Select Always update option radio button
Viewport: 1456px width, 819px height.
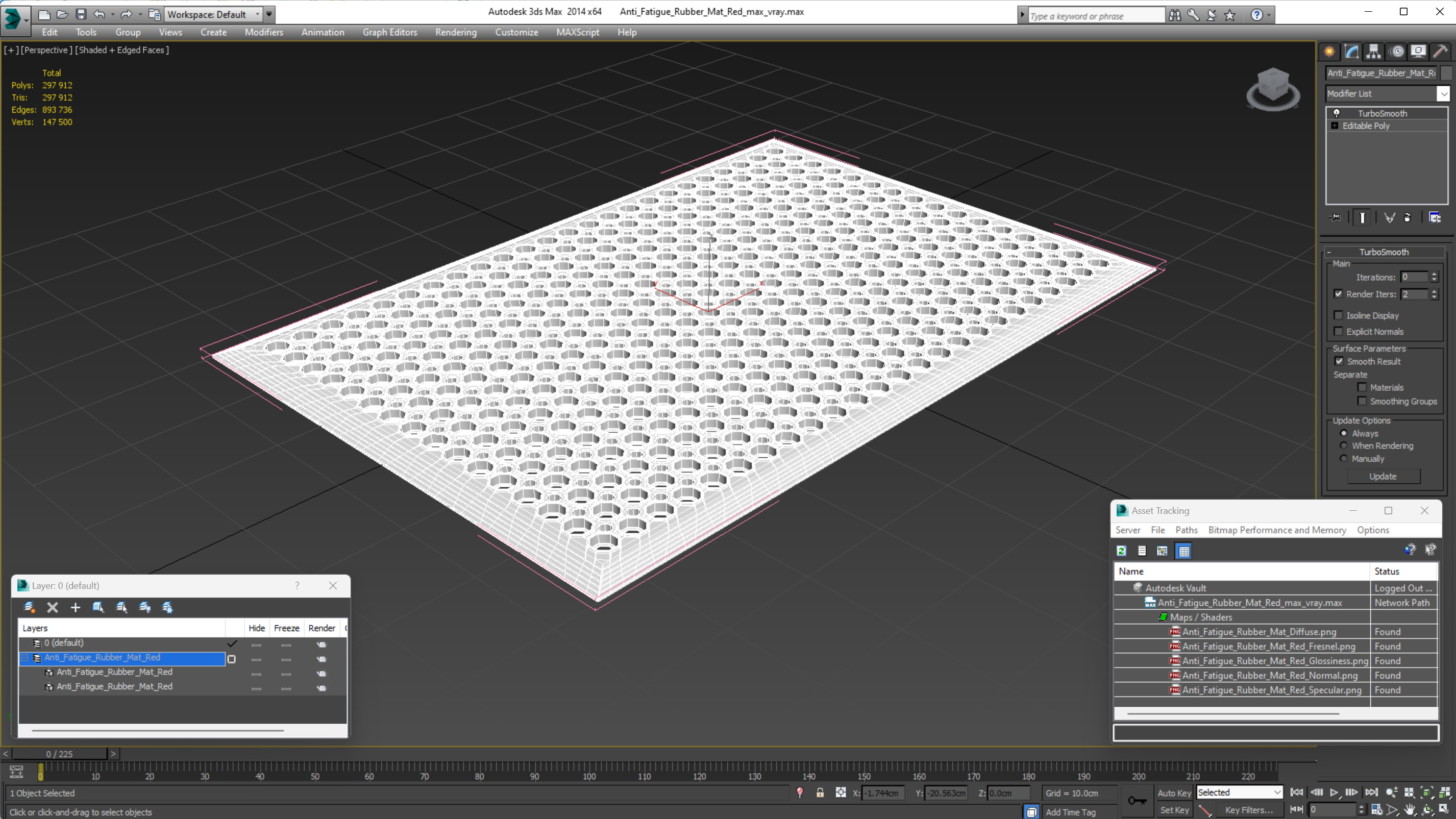pos(1343,433)
